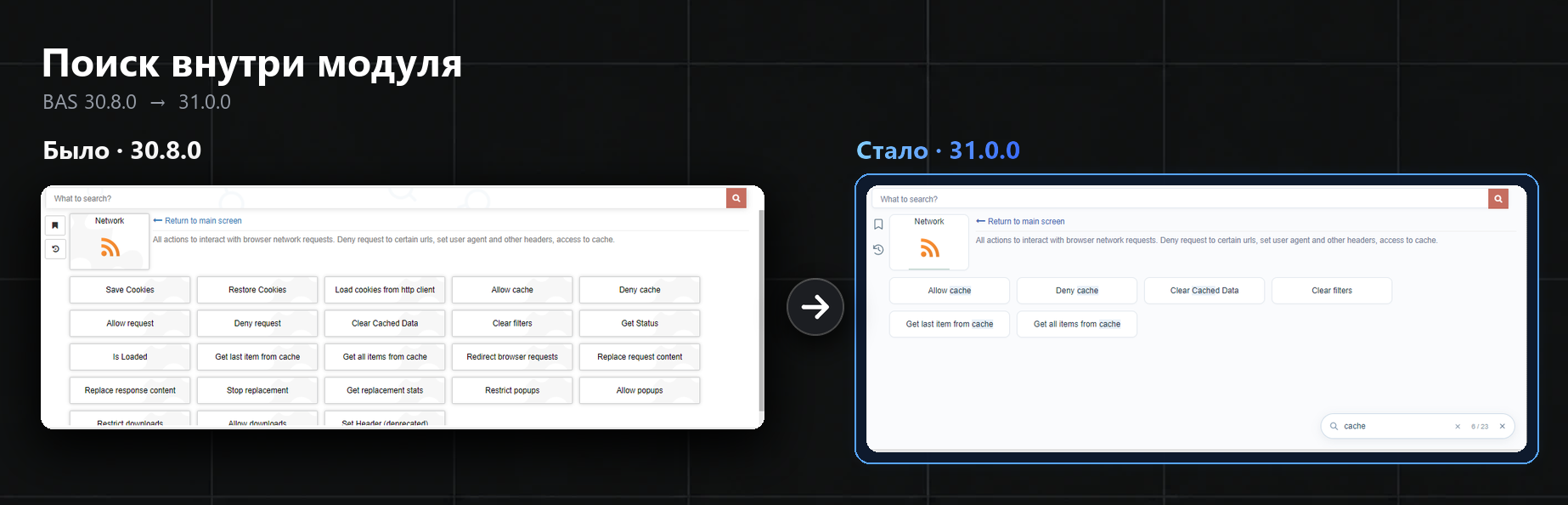Image resolution: width=1568 pixels, height=505 pixels.
Task: Select the Network module tile in the 30.8.0 panel
Action: [x=110, y=241]
